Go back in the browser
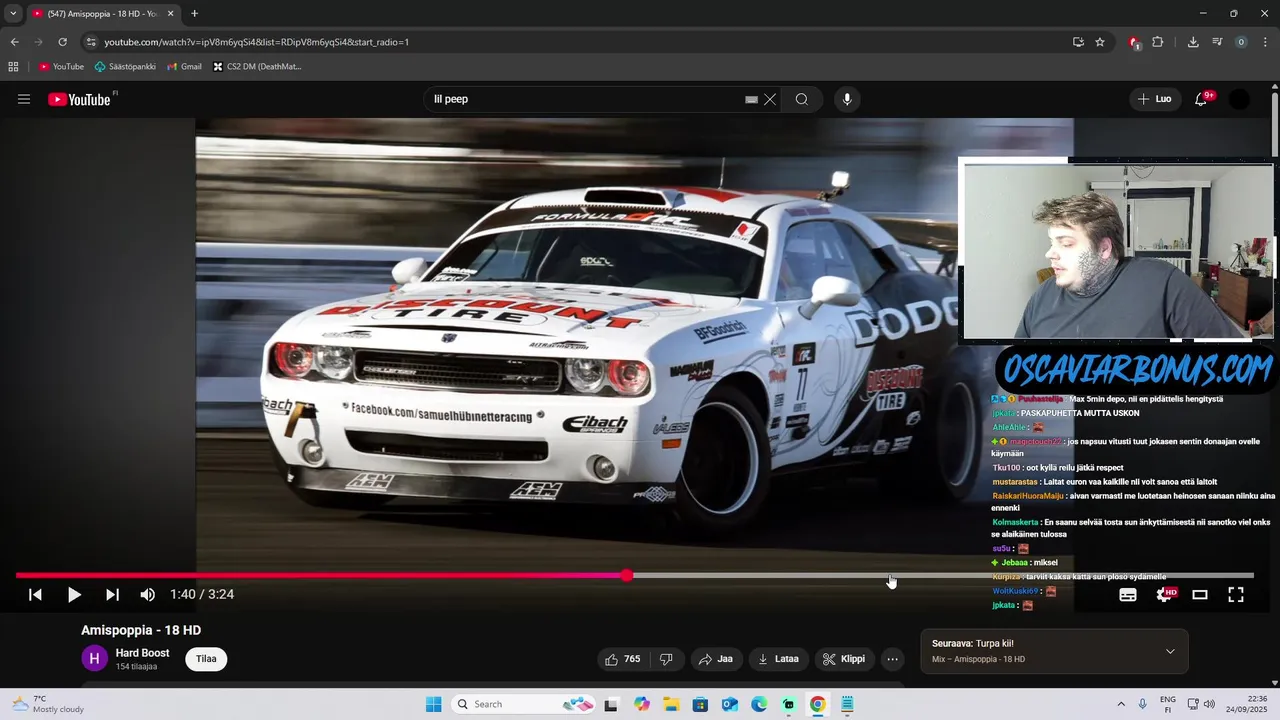 click(14, 42)
